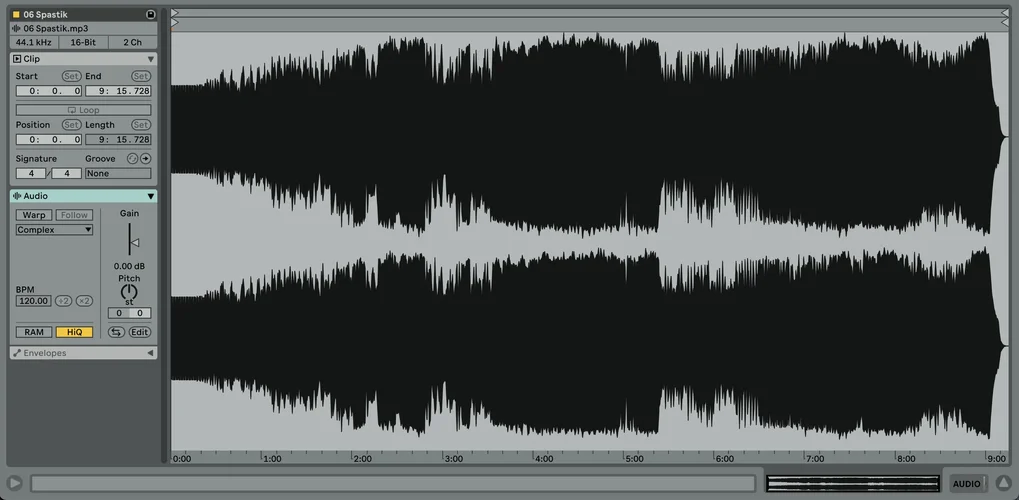Open the Groove chooser showing None
1019x500 pixels.
tap(118, 174)
